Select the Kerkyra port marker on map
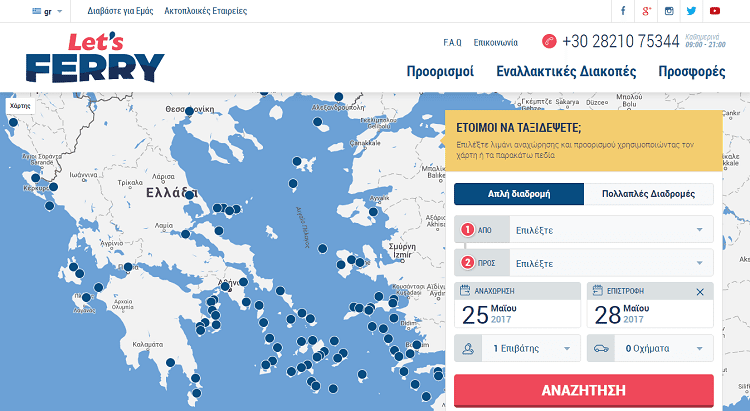The height and width of the screenshot is (411, 750). pyautogui.click(x=35, y=178)
